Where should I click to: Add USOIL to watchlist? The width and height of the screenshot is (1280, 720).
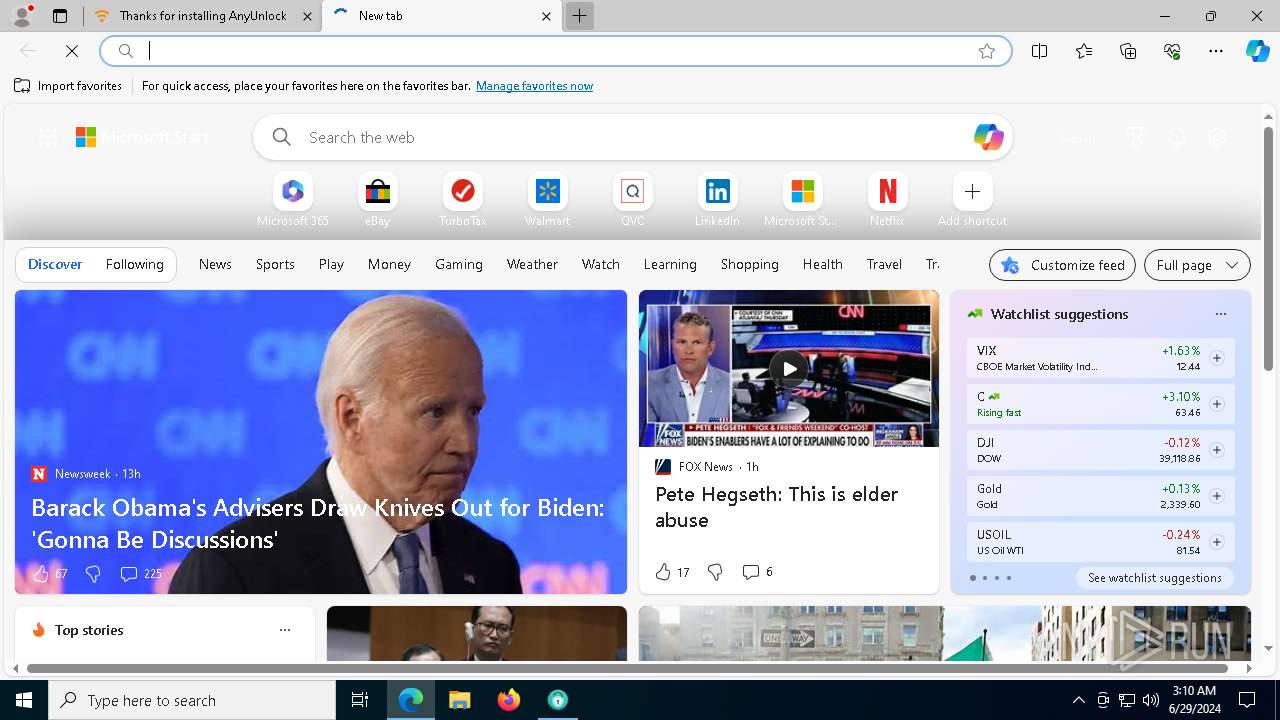point(1217,542)
